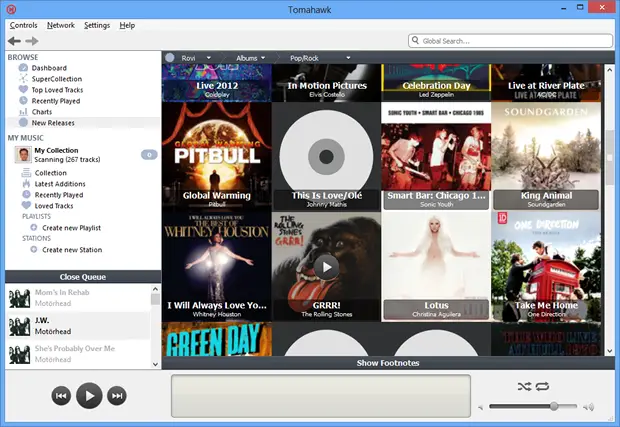Toggle shuffle mode
The image size is (620, 427).
pos(524,386)
